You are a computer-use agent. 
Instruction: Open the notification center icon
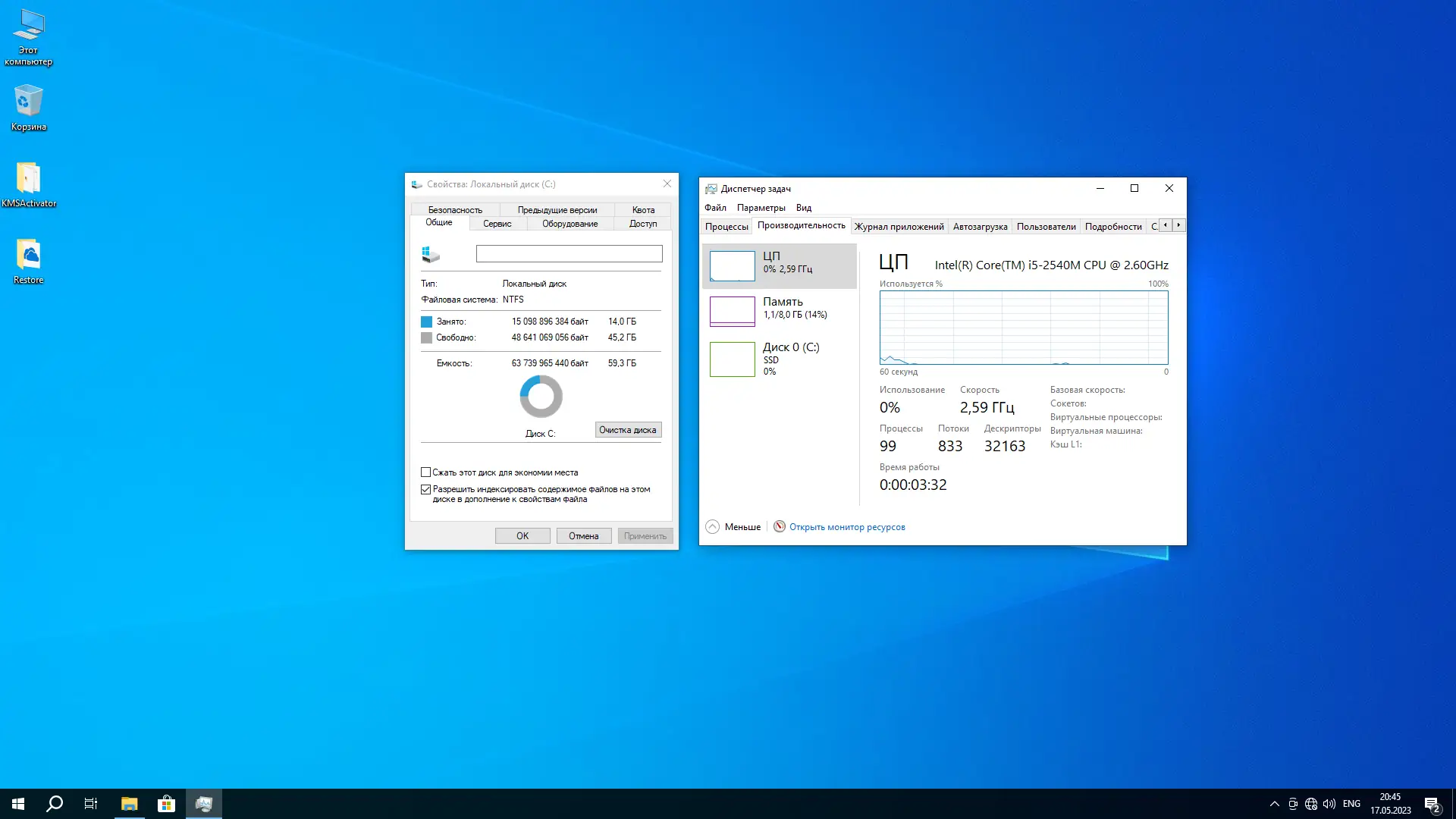pos(1432,804)
